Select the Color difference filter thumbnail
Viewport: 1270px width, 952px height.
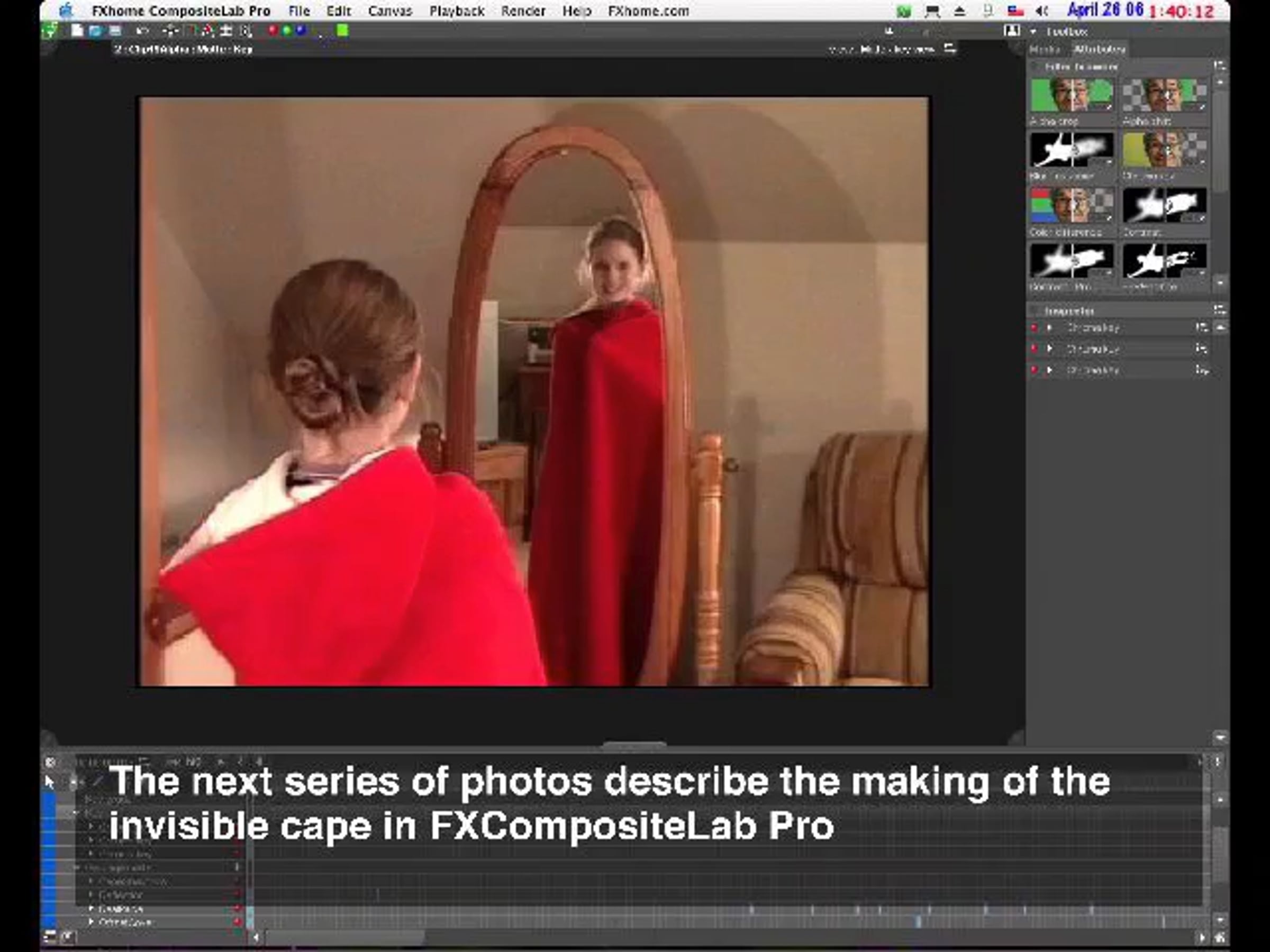tap(1072, 206)
